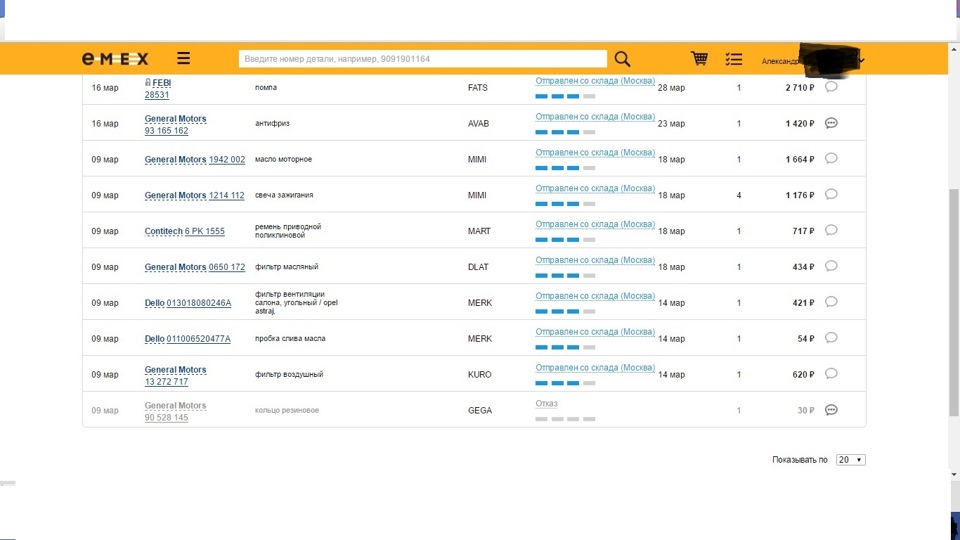960x540 pixels.
Task: Focus the part number search field
Action: [x=422, y=59]
